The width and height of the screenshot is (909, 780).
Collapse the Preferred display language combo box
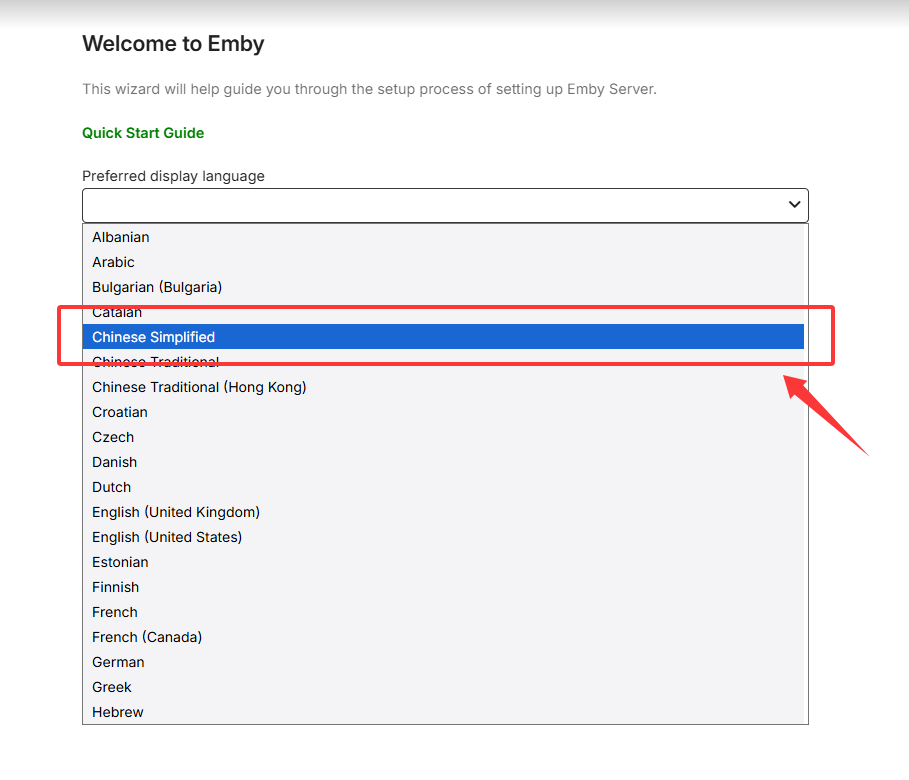coord(445,205)
